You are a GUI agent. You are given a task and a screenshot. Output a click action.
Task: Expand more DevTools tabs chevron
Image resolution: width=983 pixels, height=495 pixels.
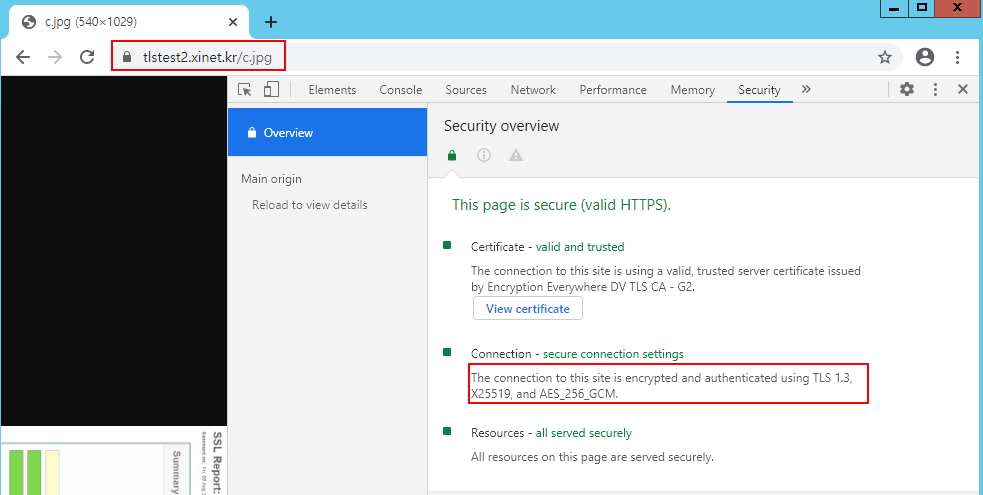[x=806, y=89]
